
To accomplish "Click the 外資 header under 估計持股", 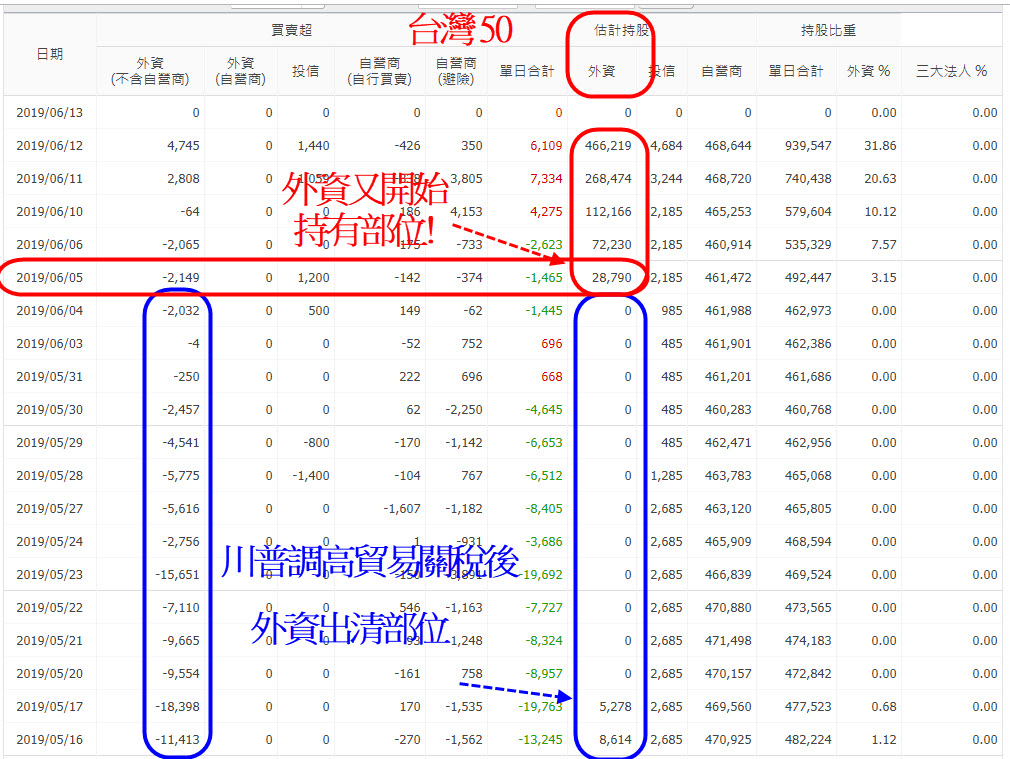I will point(601,71).
